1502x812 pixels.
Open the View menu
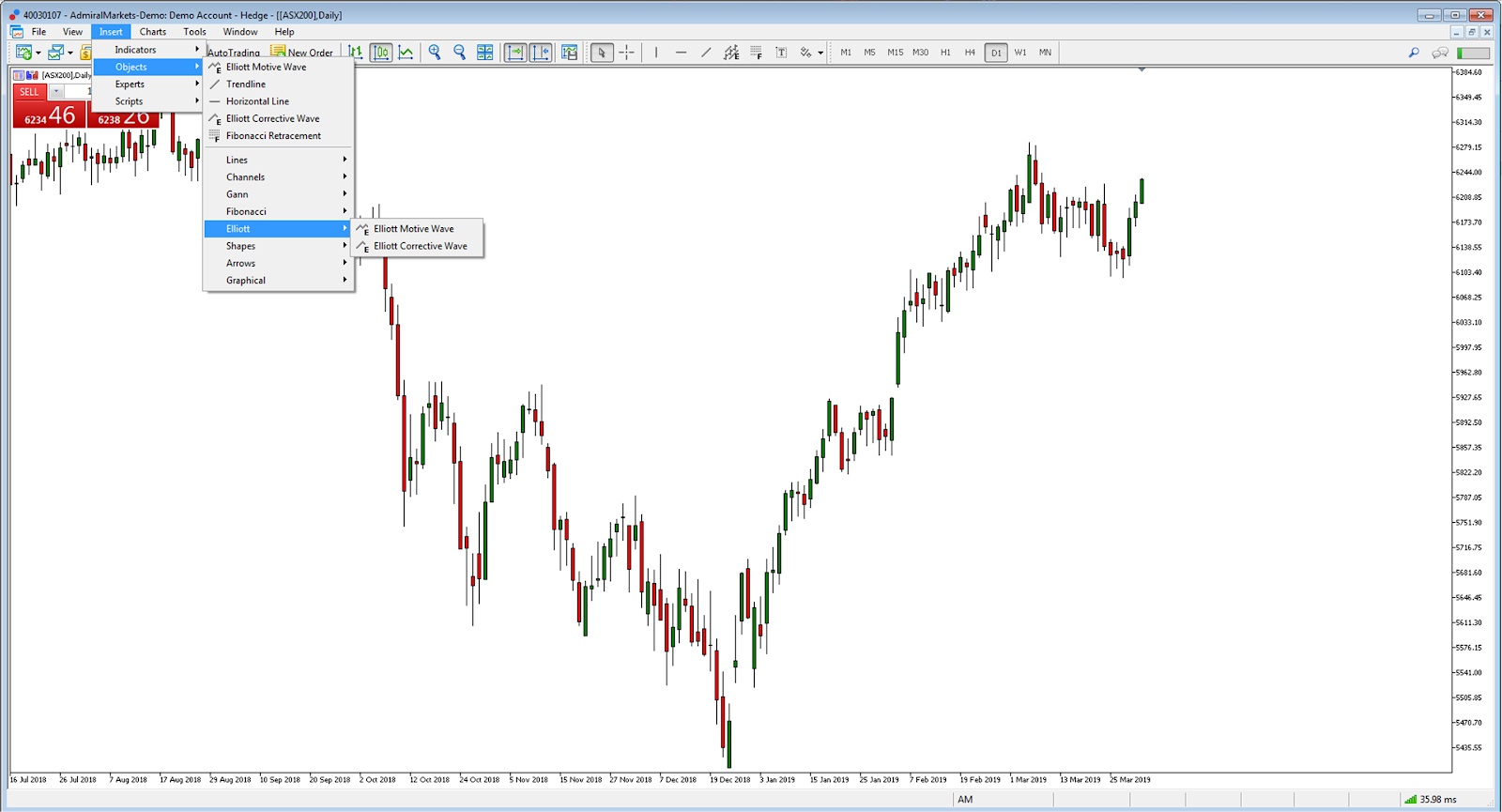(x=72, y=32)
